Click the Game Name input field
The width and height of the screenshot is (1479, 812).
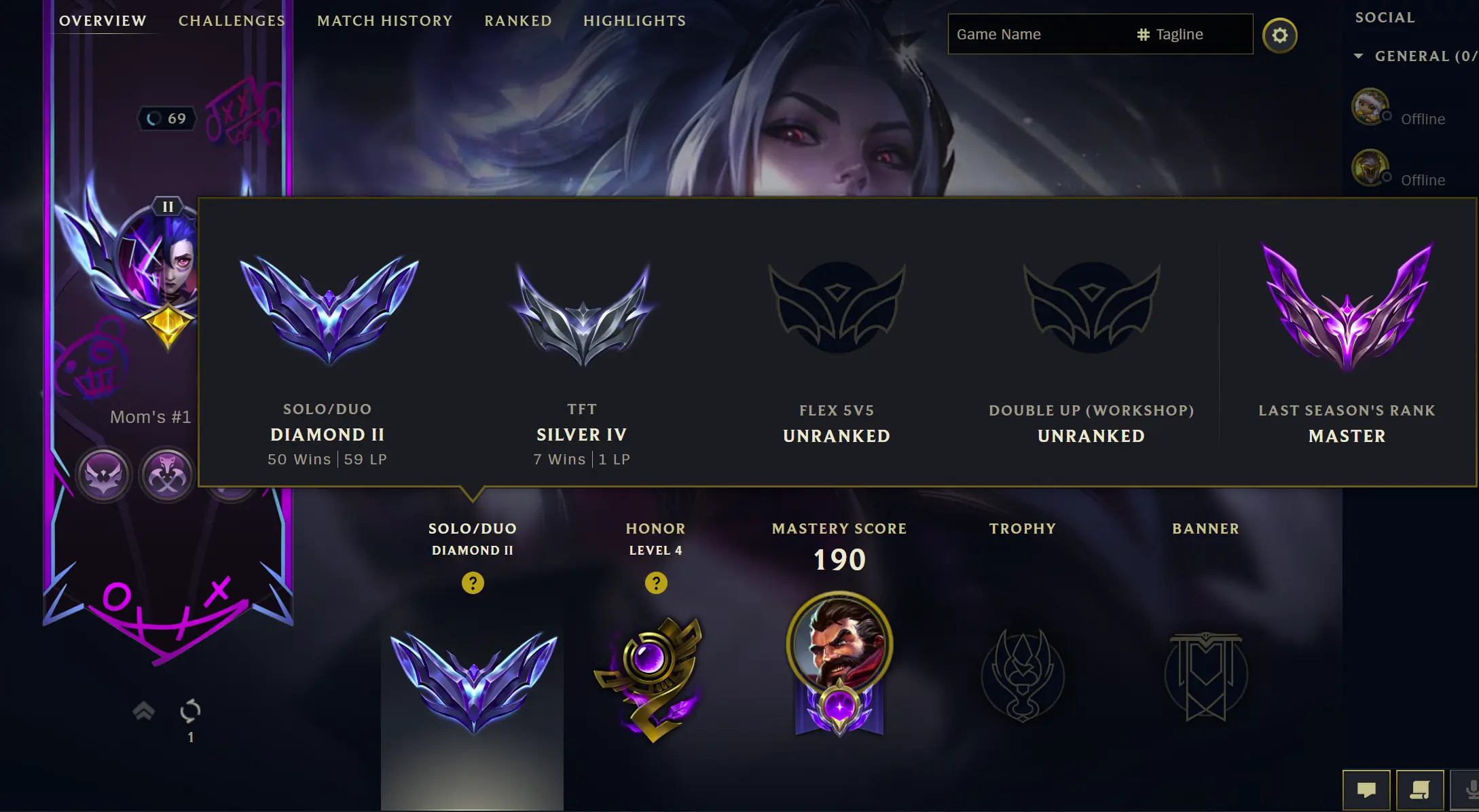tap(1039, 34)
